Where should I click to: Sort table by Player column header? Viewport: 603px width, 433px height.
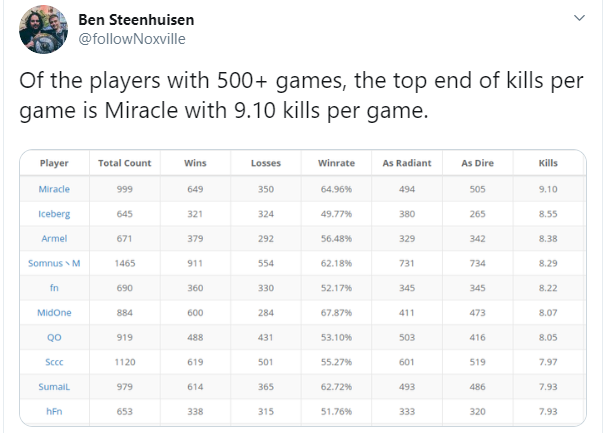pos(54,163)
